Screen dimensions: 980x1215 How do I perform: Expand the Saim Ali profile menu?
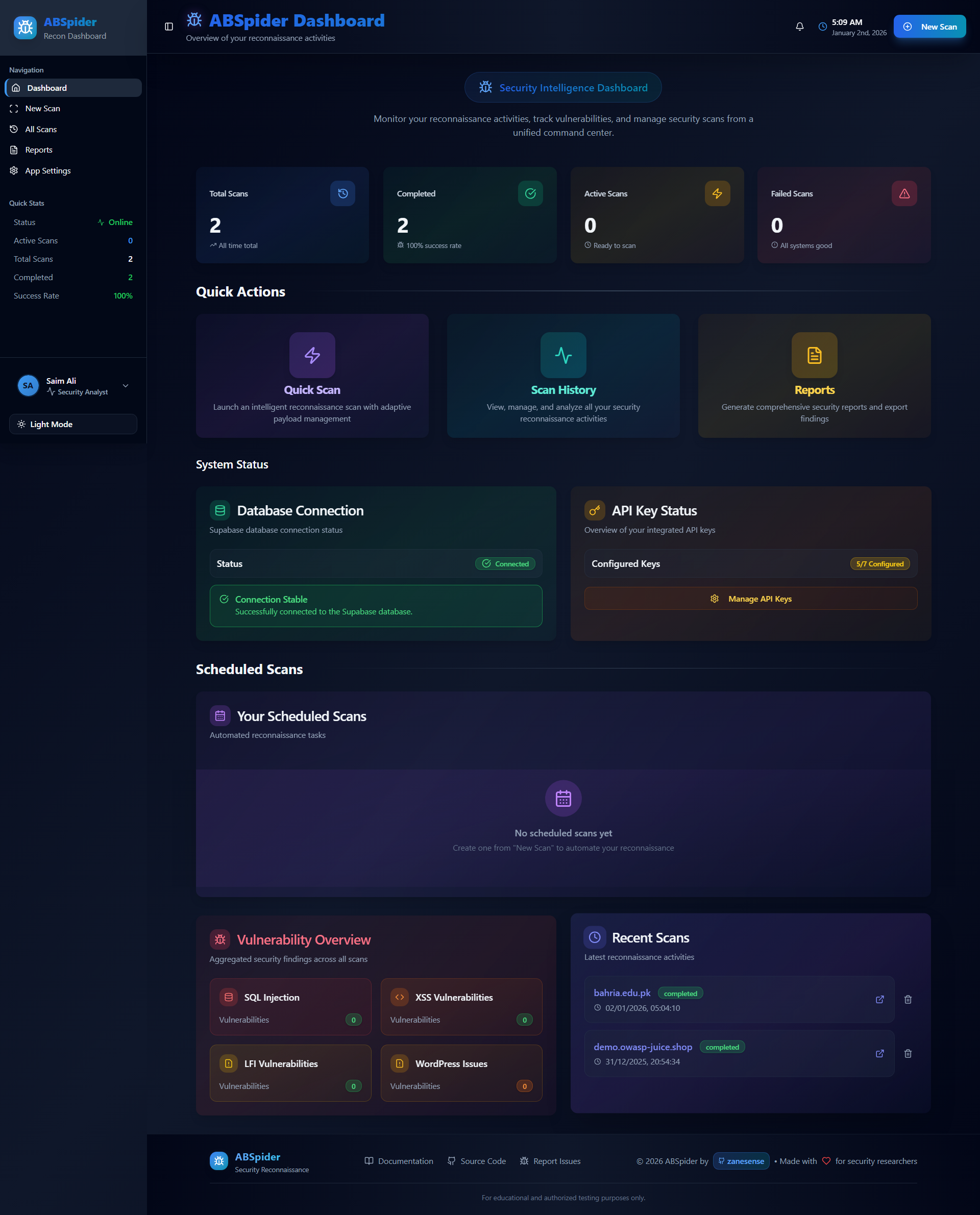[126, 386]
